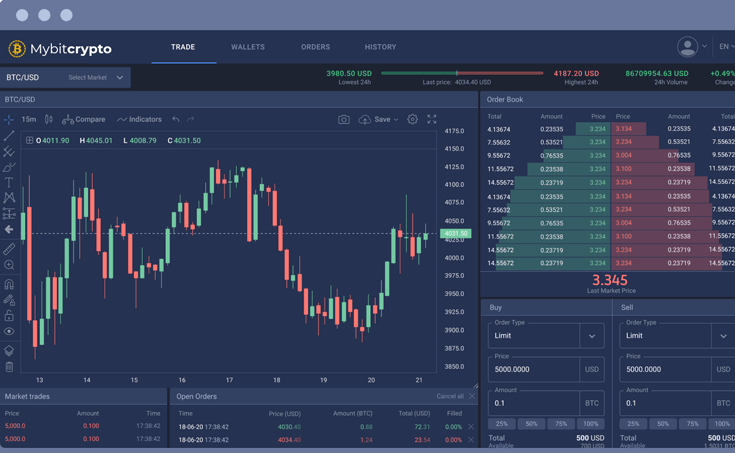735x453 pixels.
Task: Click the zoom in magnifier tool
Action: pos(9,265)
